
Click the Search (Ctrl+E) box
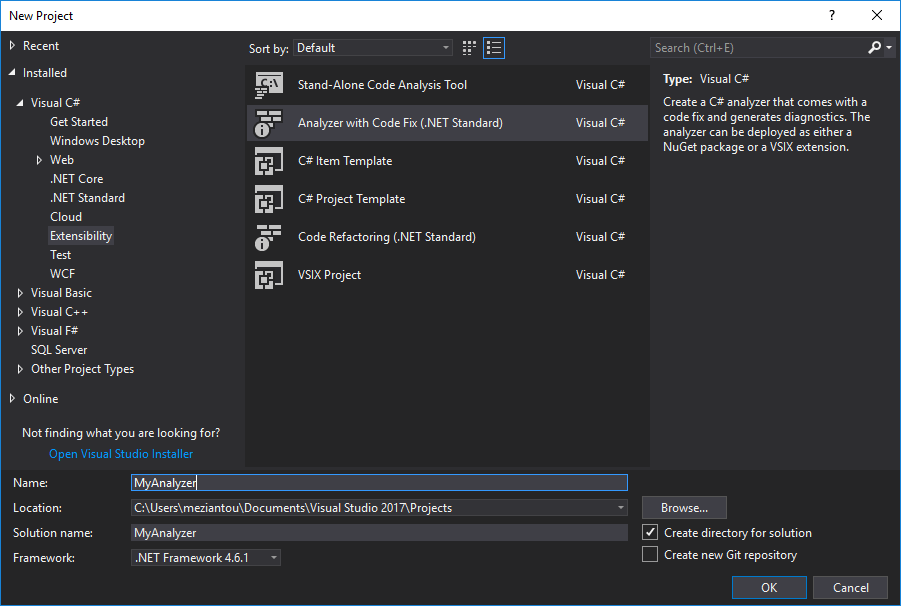[758, 48]
